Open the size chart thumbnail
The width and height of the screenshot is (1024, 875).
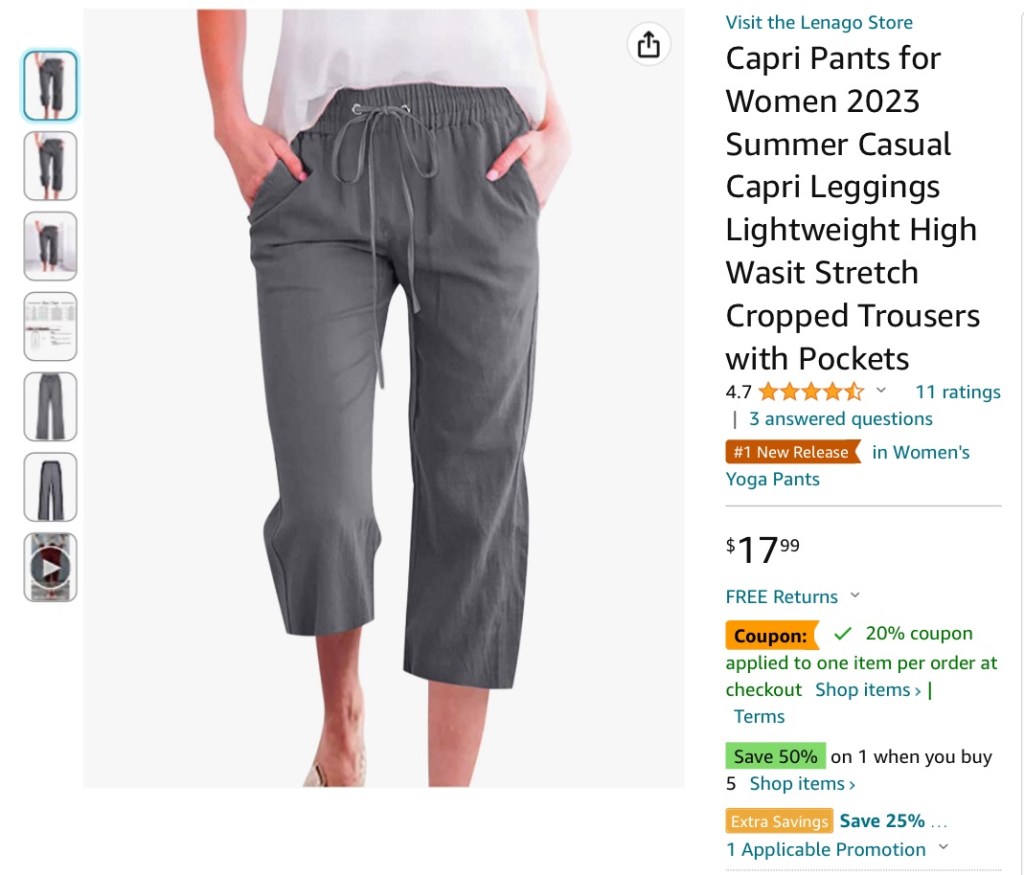[x=50, y=326]
